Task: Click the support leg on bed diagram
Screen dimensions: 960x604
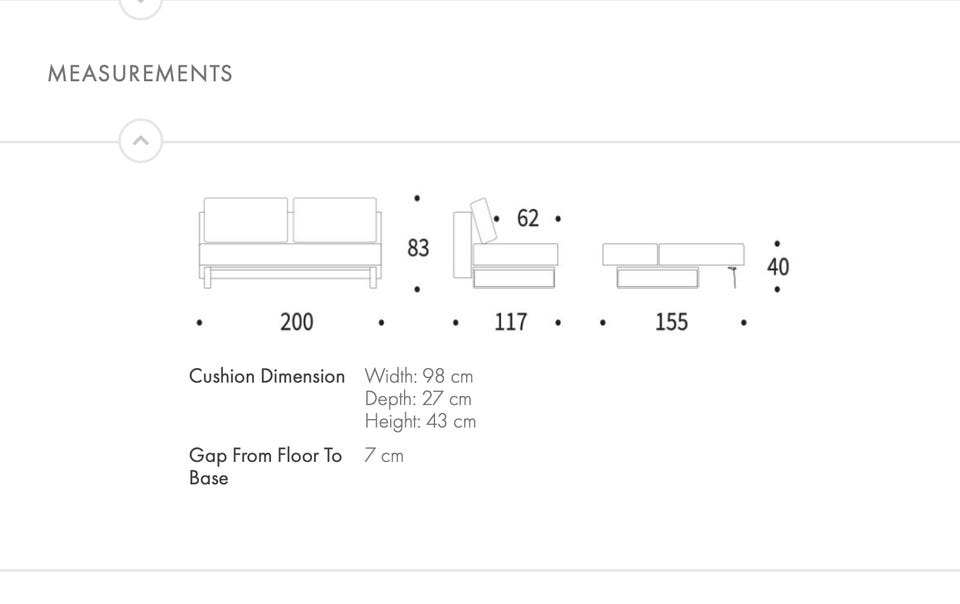Action: 735,277
